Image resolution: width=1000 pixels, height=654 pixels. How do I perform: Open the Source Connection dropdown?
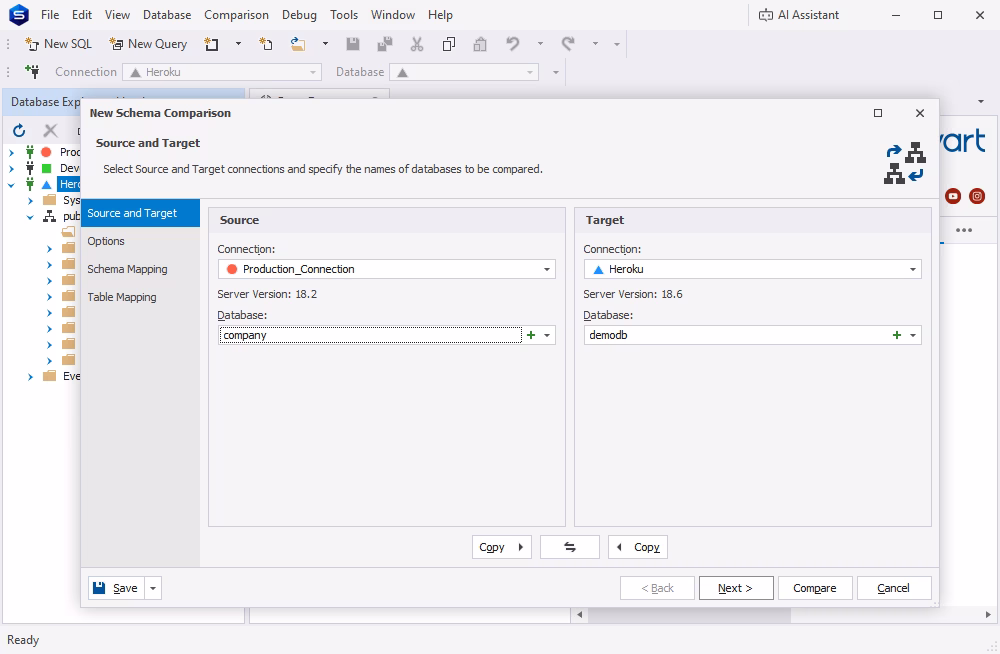tap(547, 269)
